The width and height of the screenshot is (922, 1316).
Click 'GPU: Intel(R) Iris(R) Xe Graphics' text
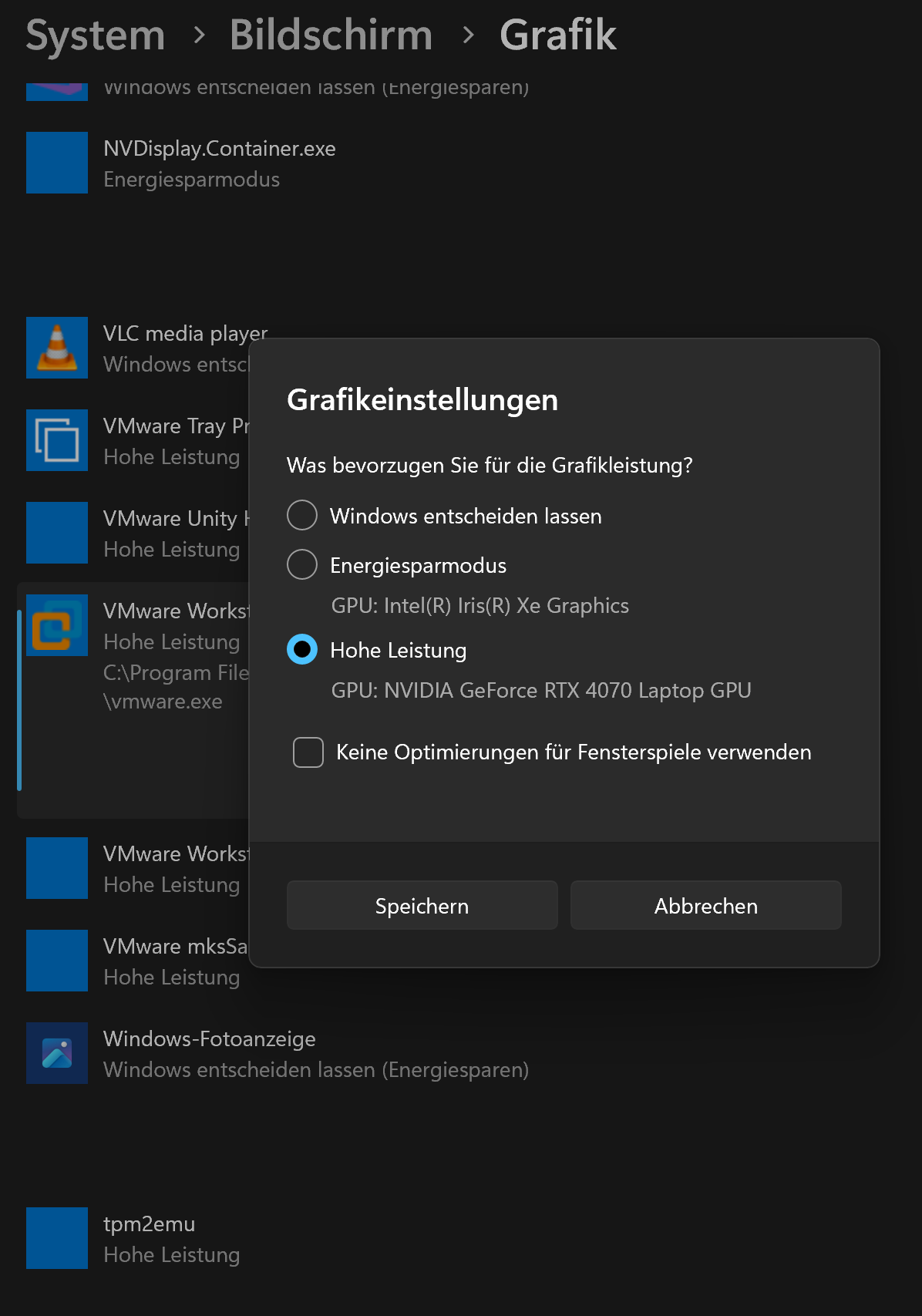[x=480, y=605]
